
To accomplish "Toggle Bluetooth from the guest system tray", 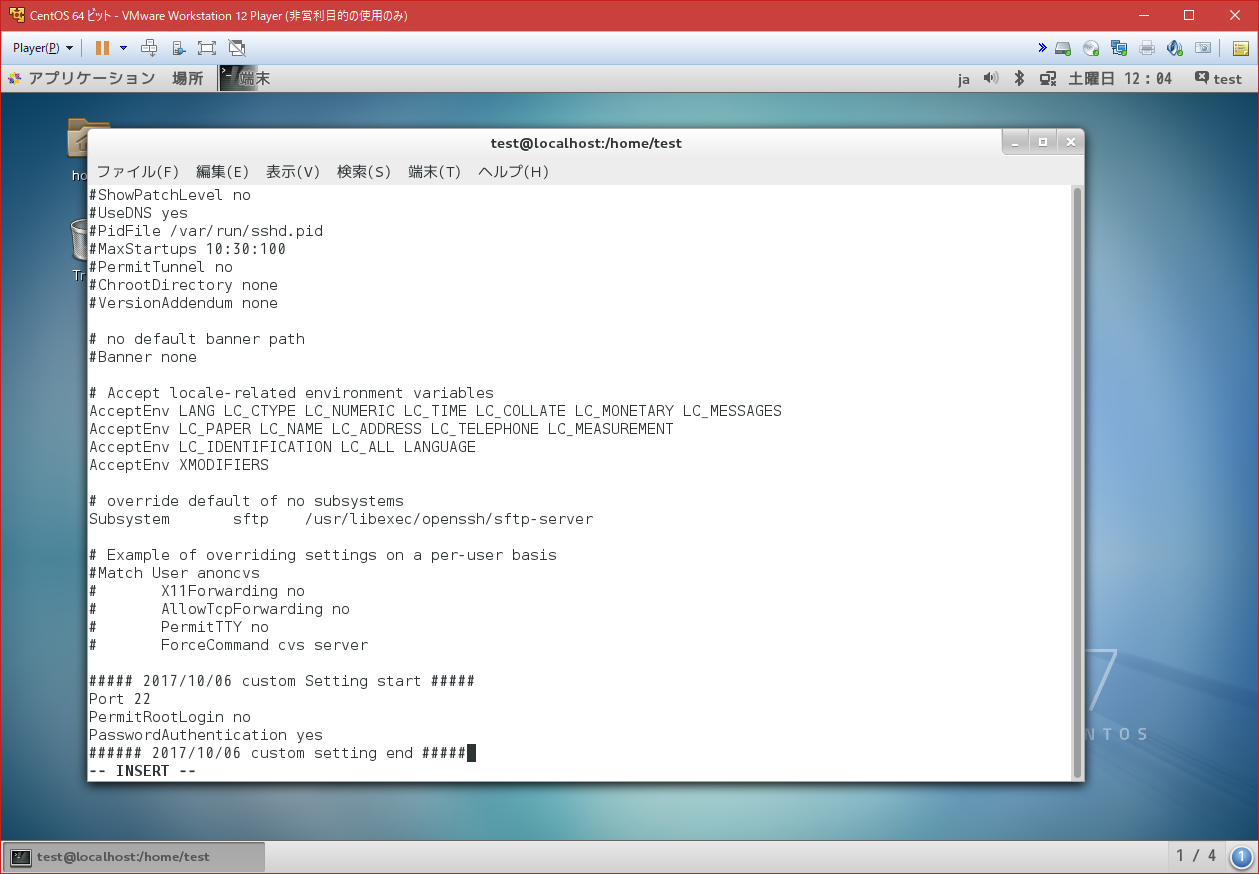I will (1019, 78).
